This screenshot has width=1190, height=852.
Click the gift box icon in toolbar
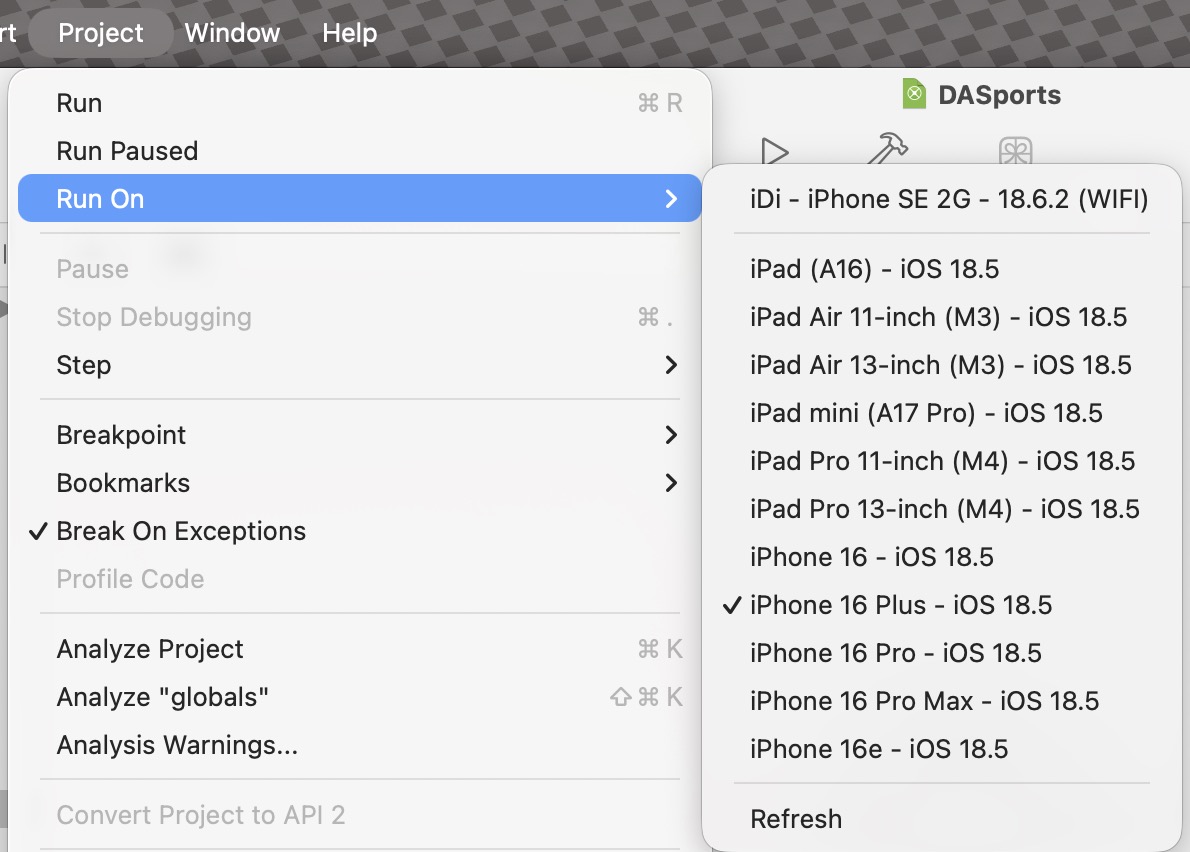(1015, 151)
